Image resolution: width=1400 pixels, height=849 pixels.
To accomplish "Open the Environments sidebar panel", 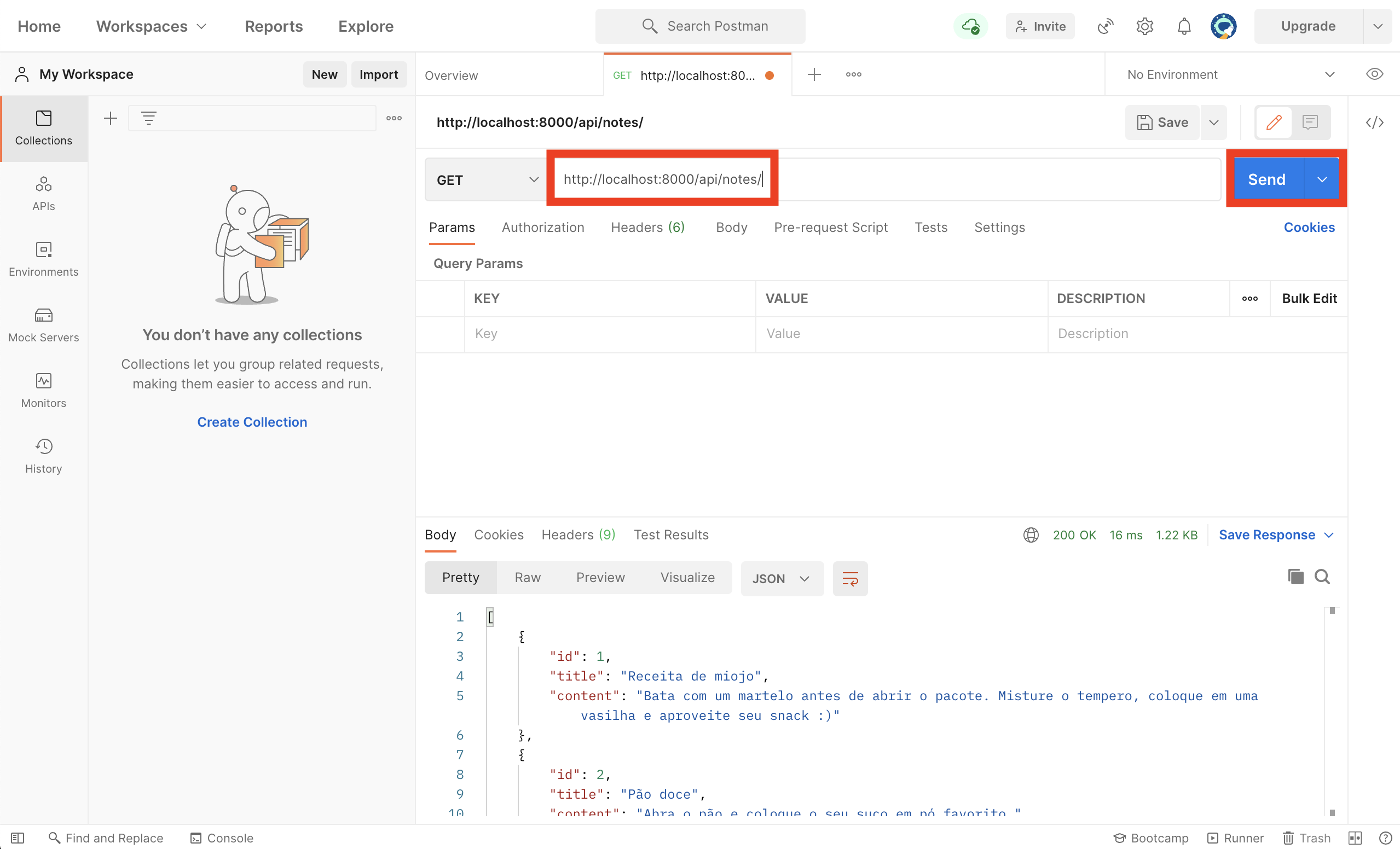I will coord(44,259).
